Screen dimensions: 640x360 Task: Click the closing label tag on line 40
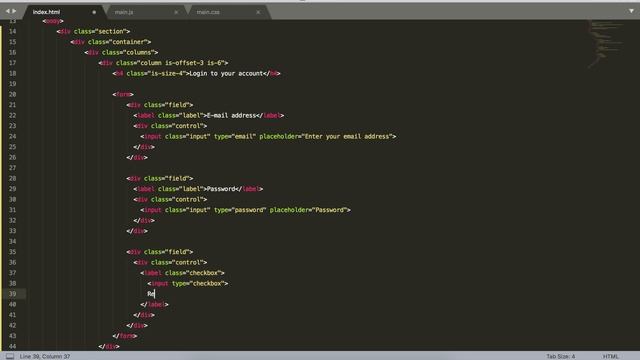click(x=154, y=304)
